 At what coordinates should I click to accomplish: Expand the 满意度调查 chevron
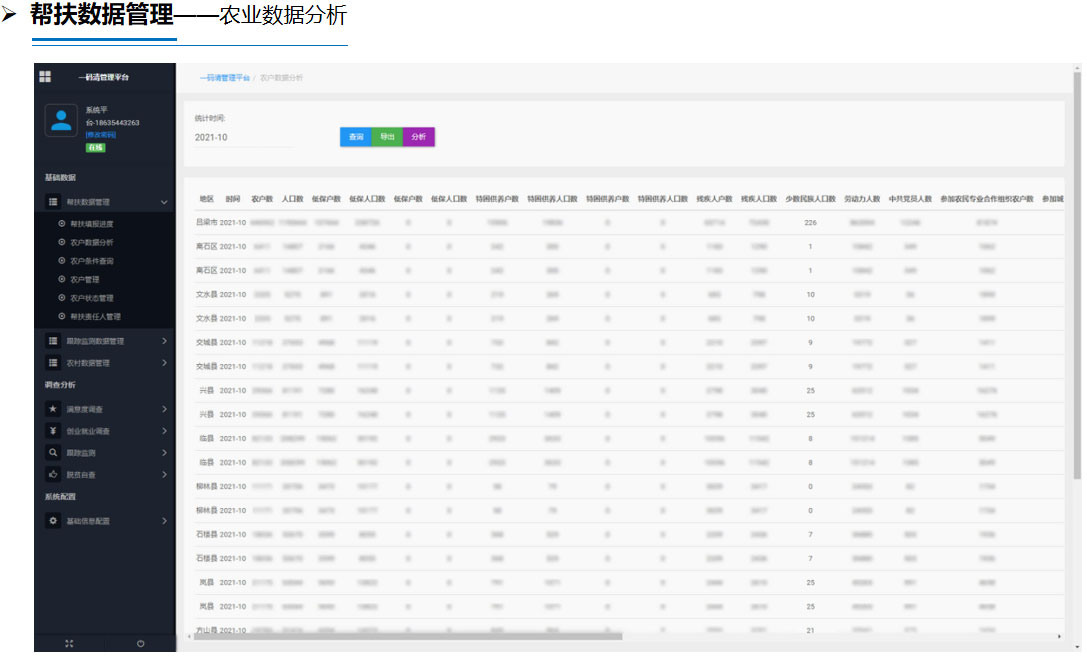point(164,409)
